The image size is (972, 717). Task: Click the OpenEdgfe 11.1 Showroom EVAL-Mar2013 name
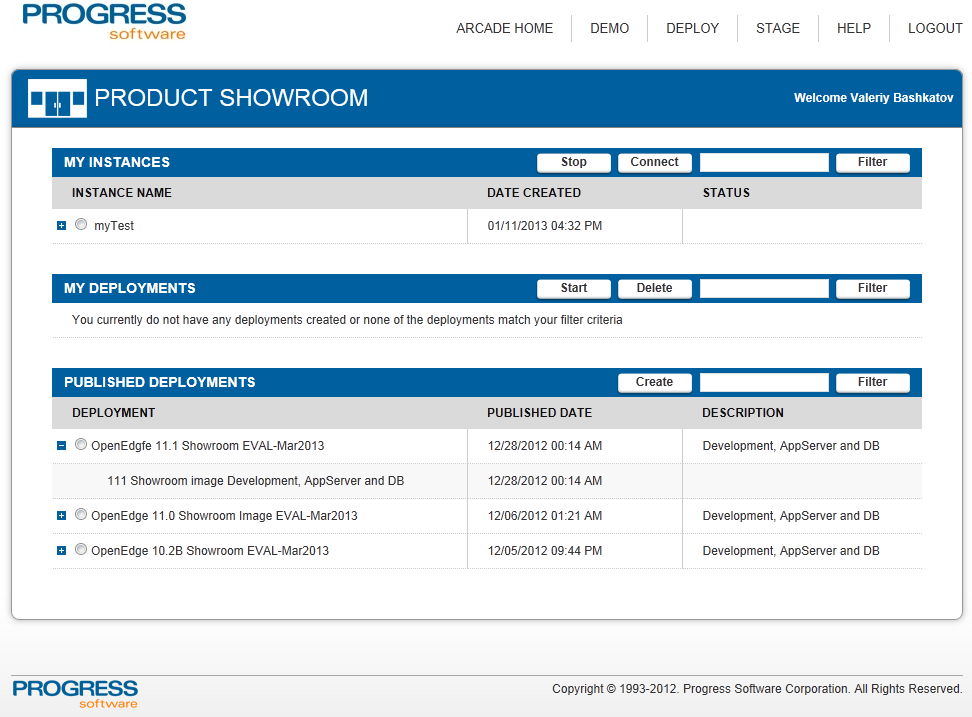pos(208,446)
